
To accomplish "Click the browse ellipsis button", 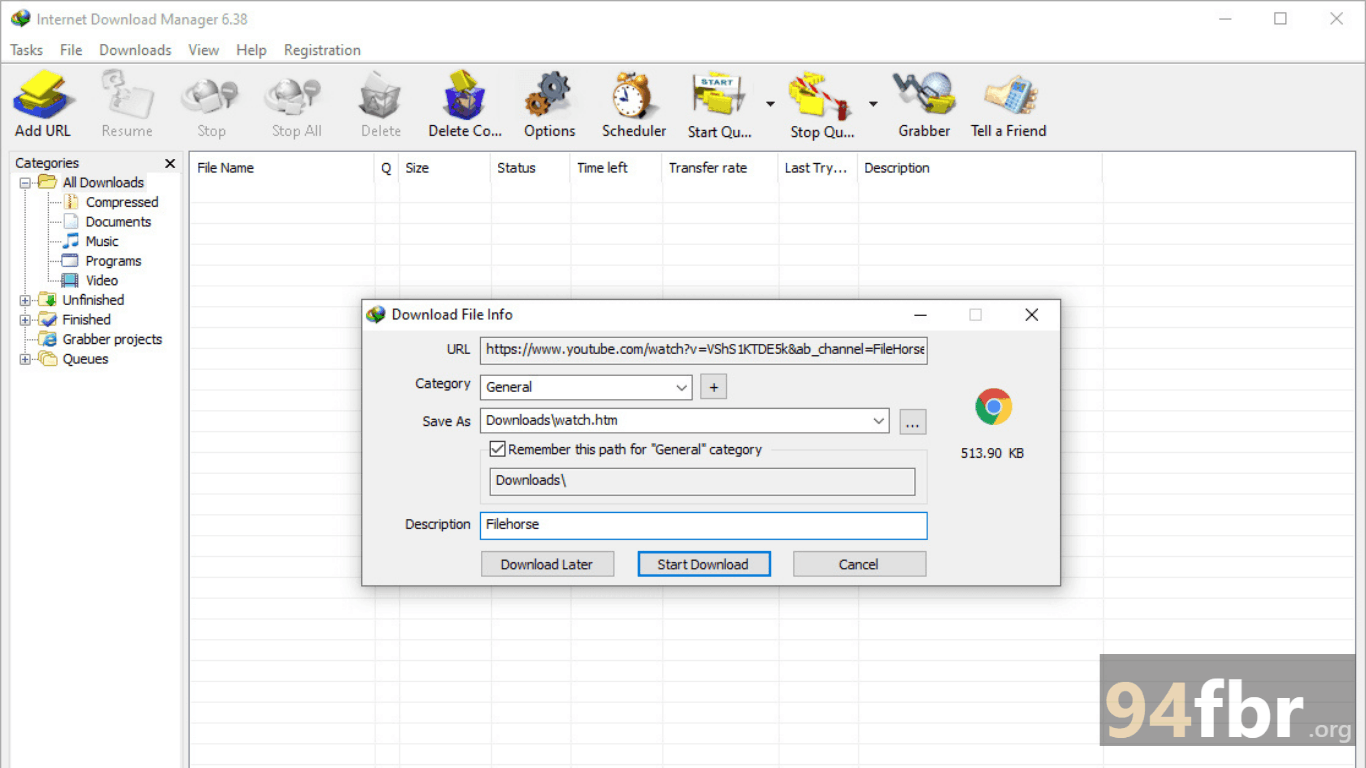I will [x=912, y=422].
